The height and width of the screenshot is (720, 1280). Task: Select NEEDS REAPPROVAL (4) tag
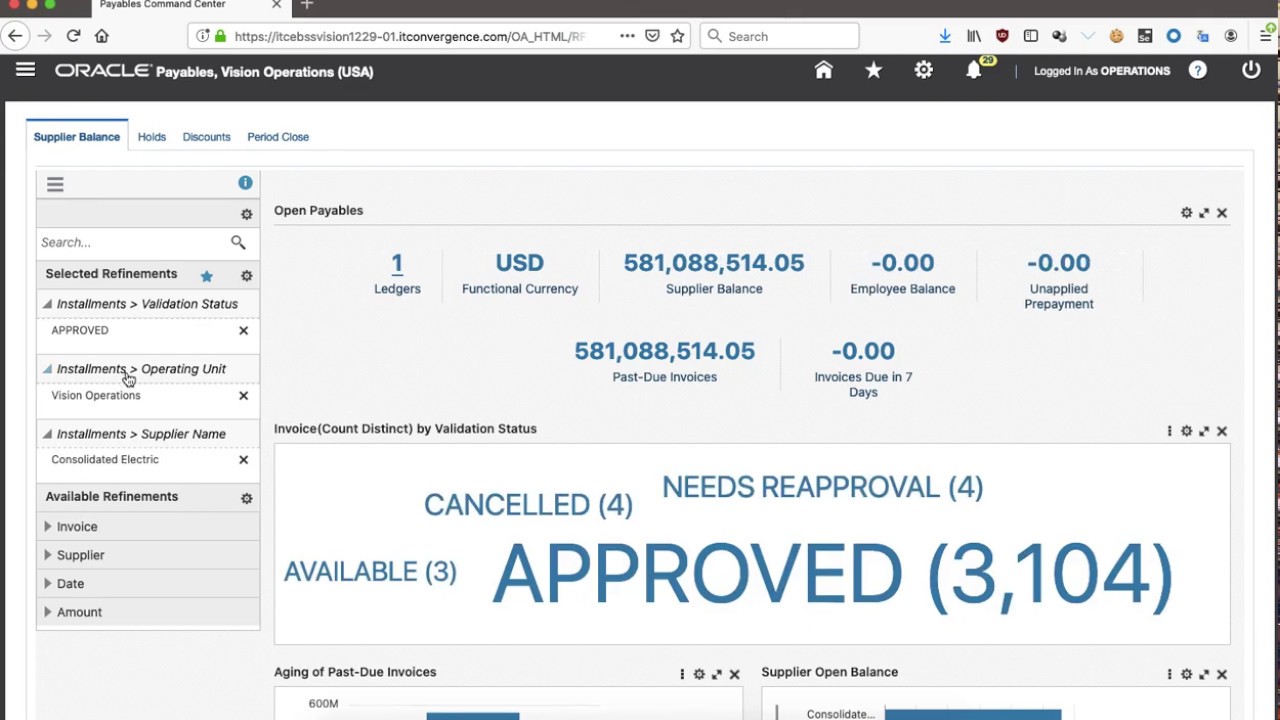click(823, 487)
